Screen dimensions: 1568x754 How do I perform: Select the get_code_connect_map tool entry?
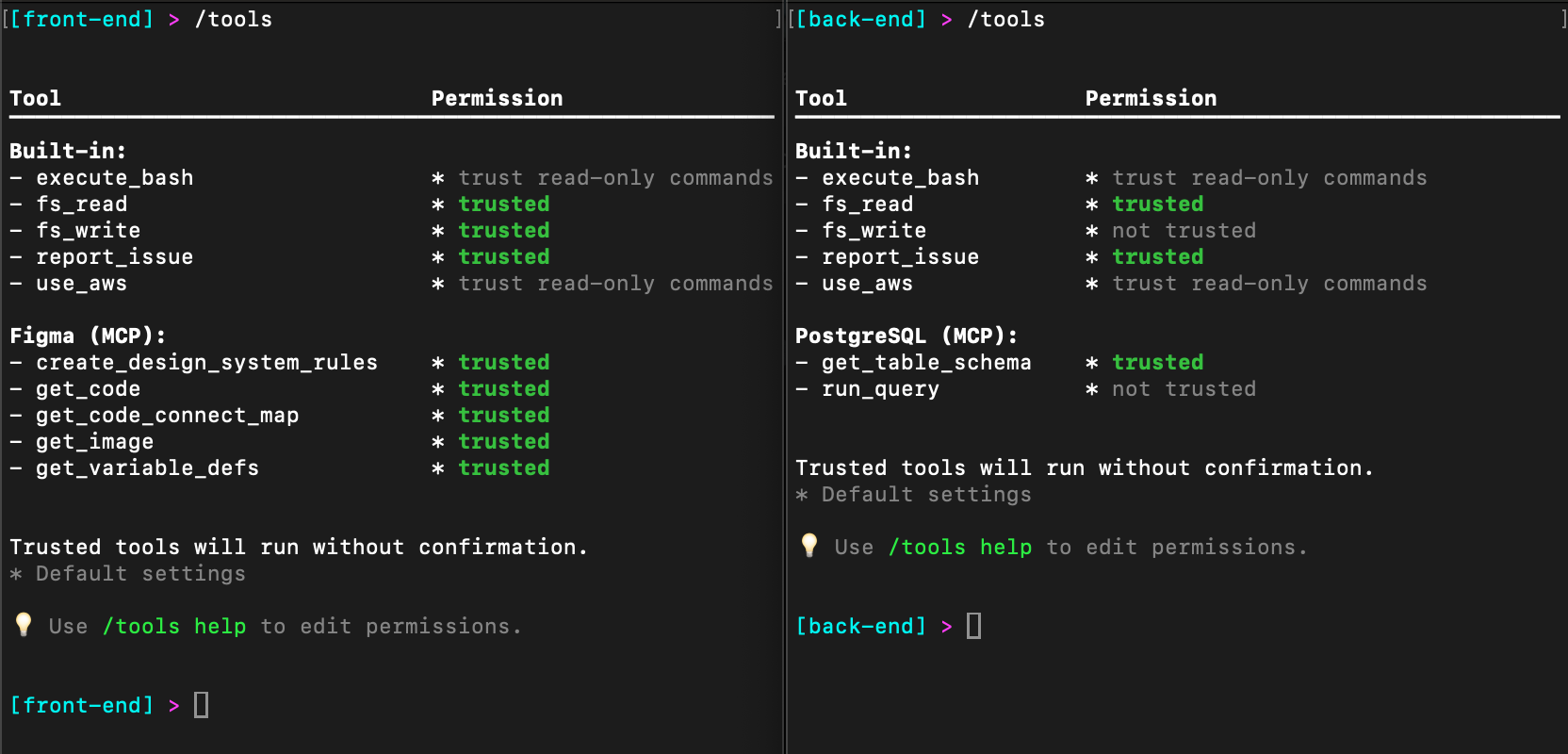coord(167,416)
